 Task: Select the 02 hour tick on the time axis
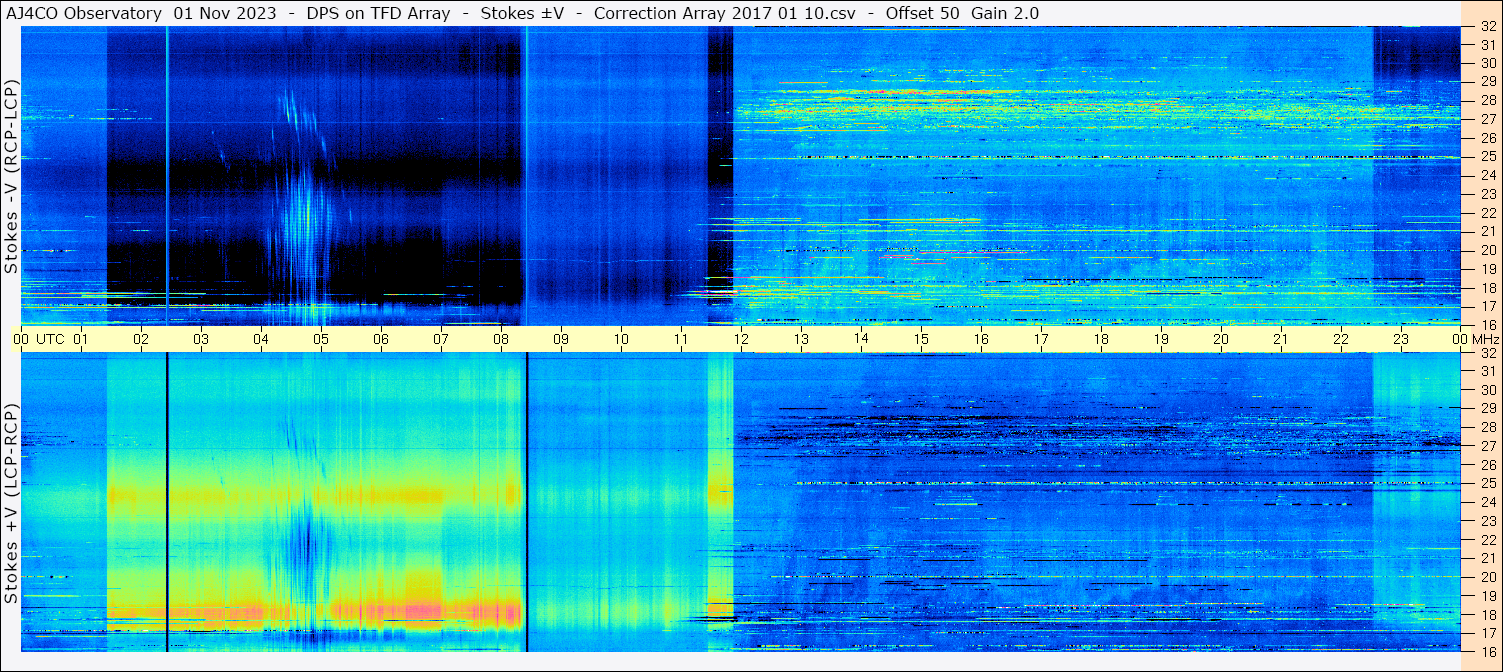141,340
